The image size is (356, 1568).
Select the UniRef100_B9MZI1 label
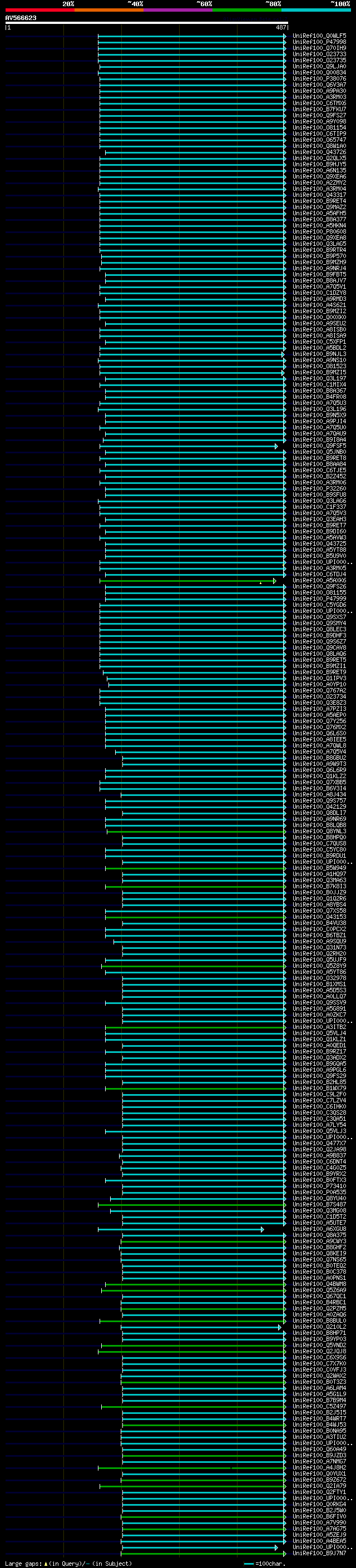(x=319, y=666)
